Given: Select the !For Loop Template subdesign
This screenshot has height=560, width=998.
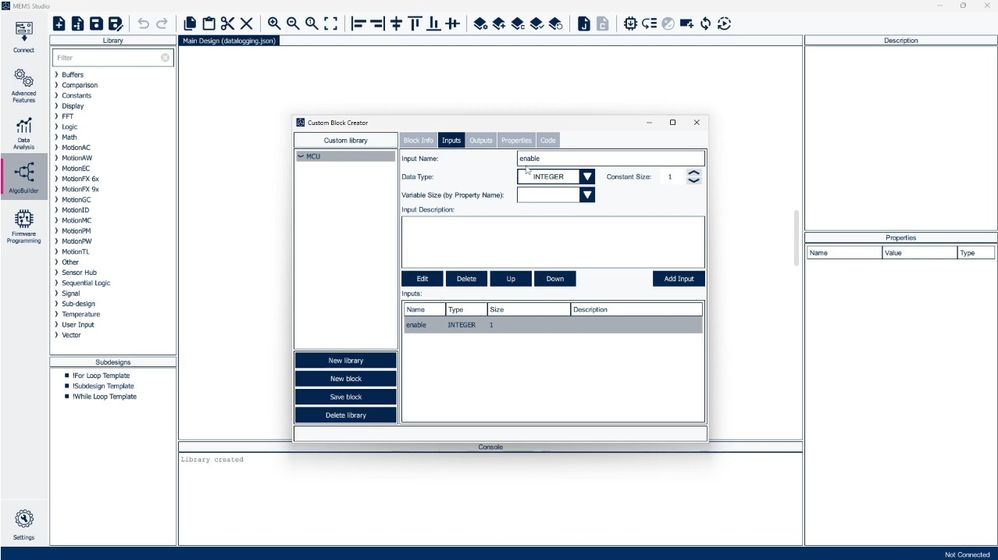Looking at the screenshot, I should [101, 375].
